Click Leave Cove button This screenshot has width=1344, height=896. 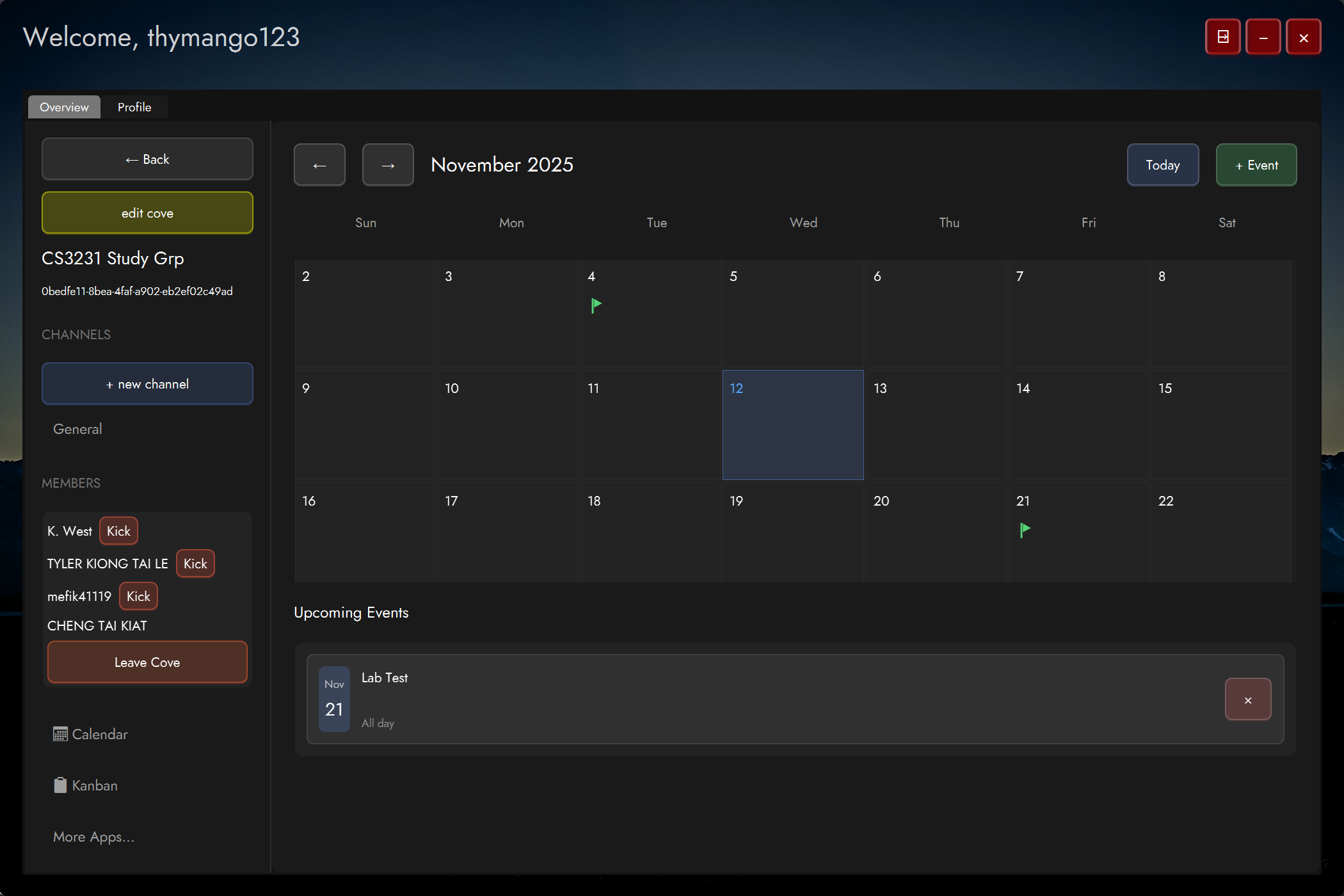tap(147, 662)
